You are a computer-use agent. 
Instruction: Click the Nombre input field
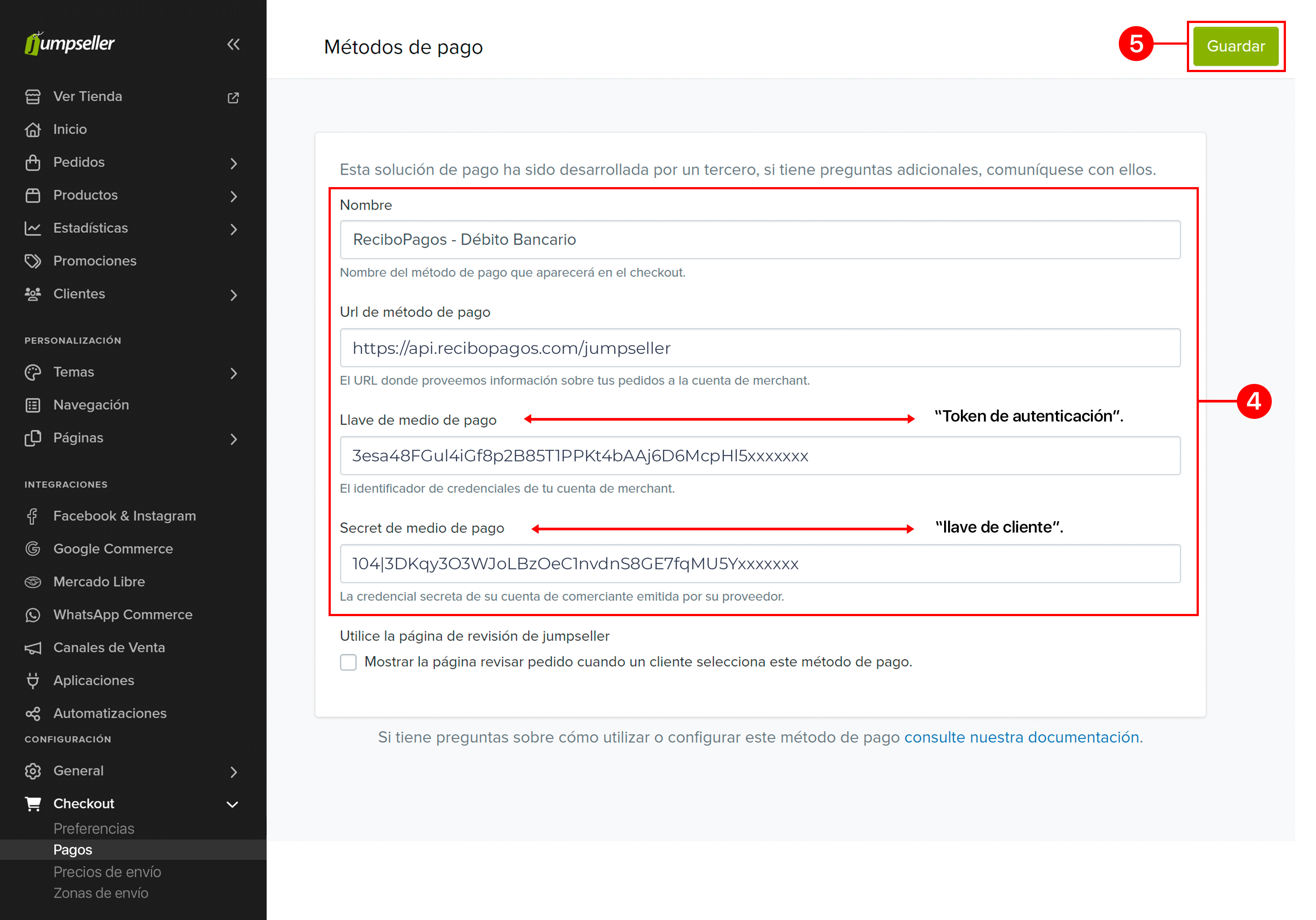[x=760, y=240]
